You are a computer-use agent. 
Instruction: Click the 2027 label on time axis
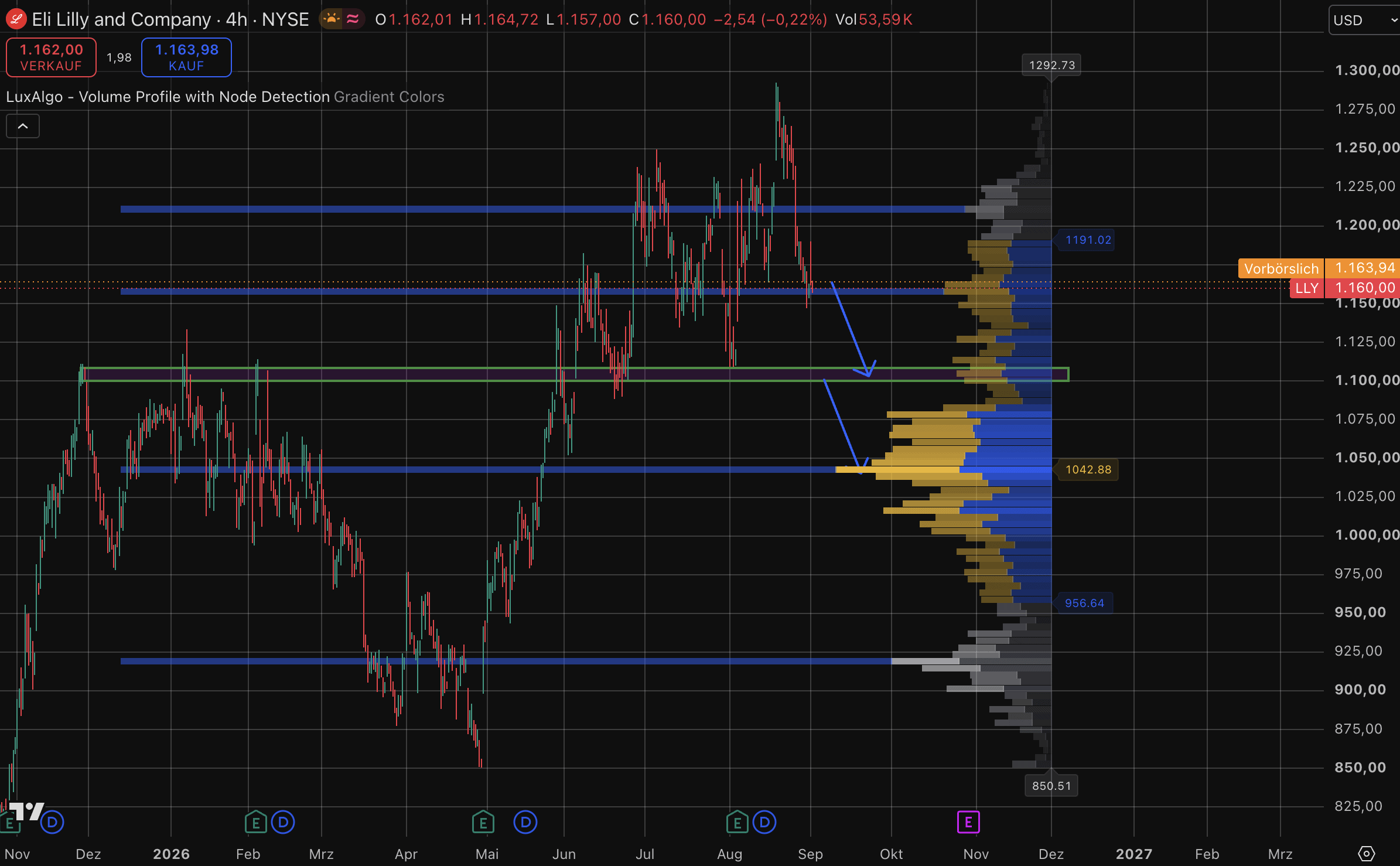(x=1134, y=854)
